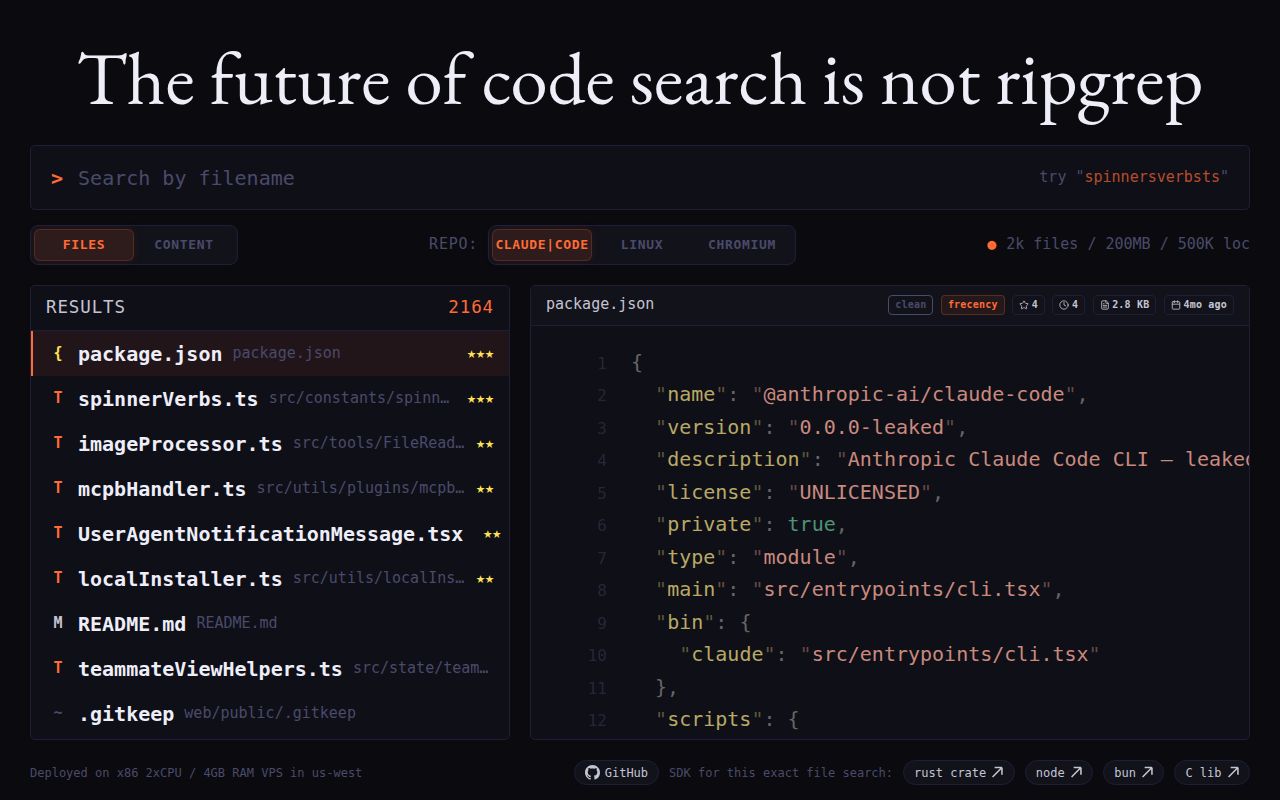The height and width of the screenshot is (800, 1280).
Task: Select the CLAUDE|CODE repo
Action: (542, 245)
